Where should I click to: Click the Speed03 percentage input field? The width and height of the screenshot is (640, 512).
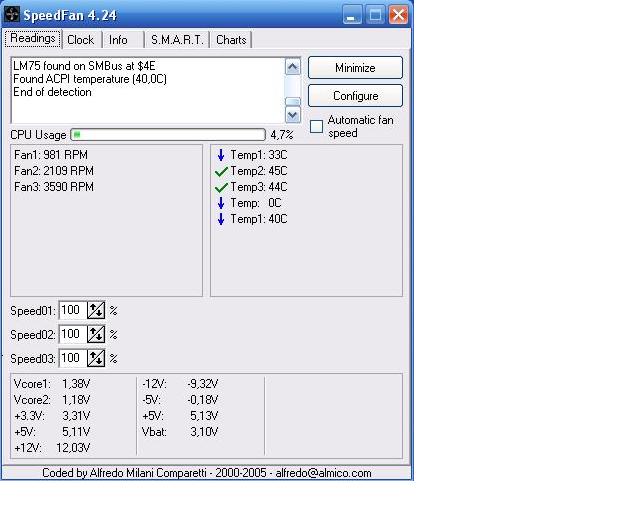(x=73, y=358)
